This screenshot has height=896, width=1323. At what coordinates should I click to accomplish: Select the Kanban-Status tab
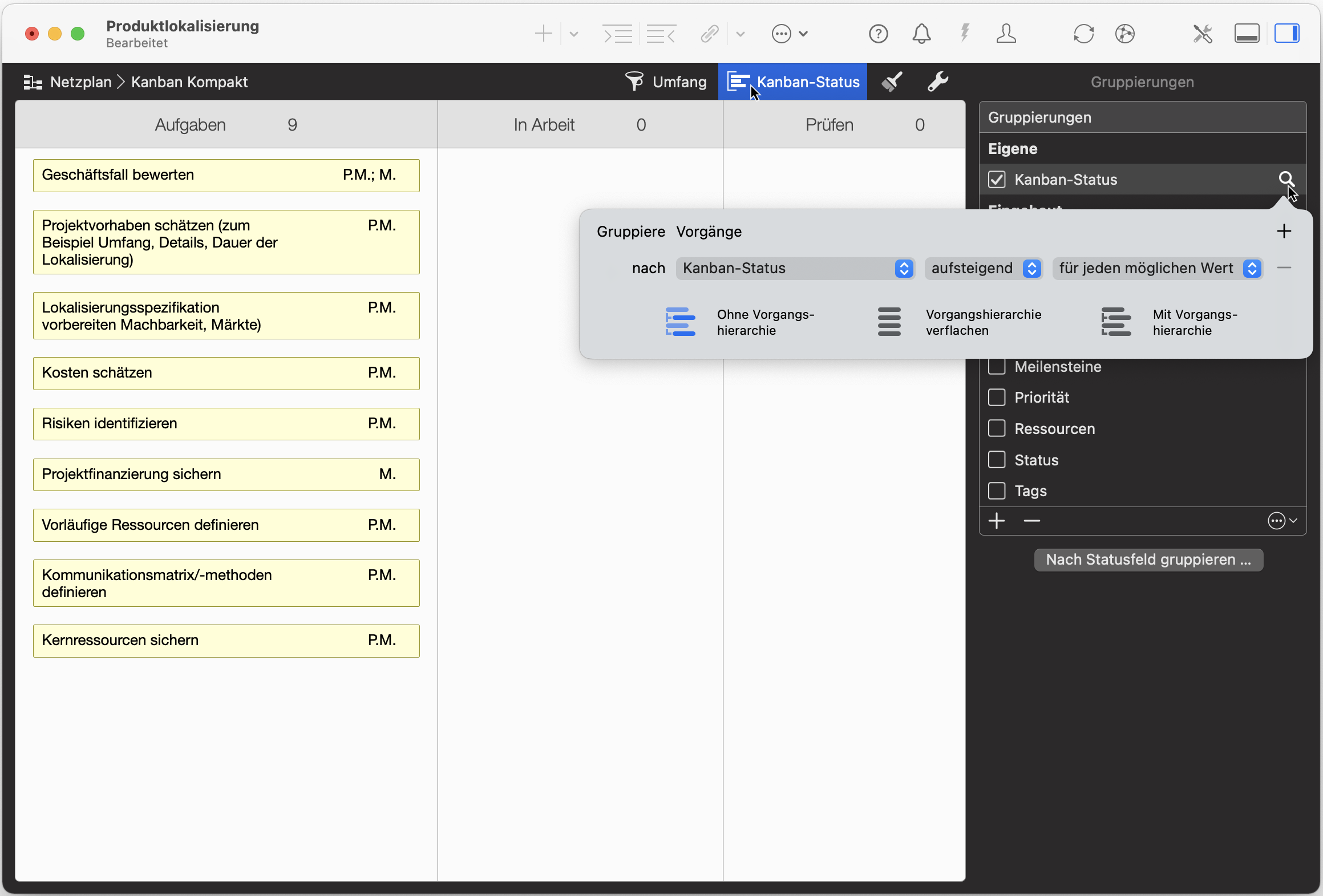793,82
